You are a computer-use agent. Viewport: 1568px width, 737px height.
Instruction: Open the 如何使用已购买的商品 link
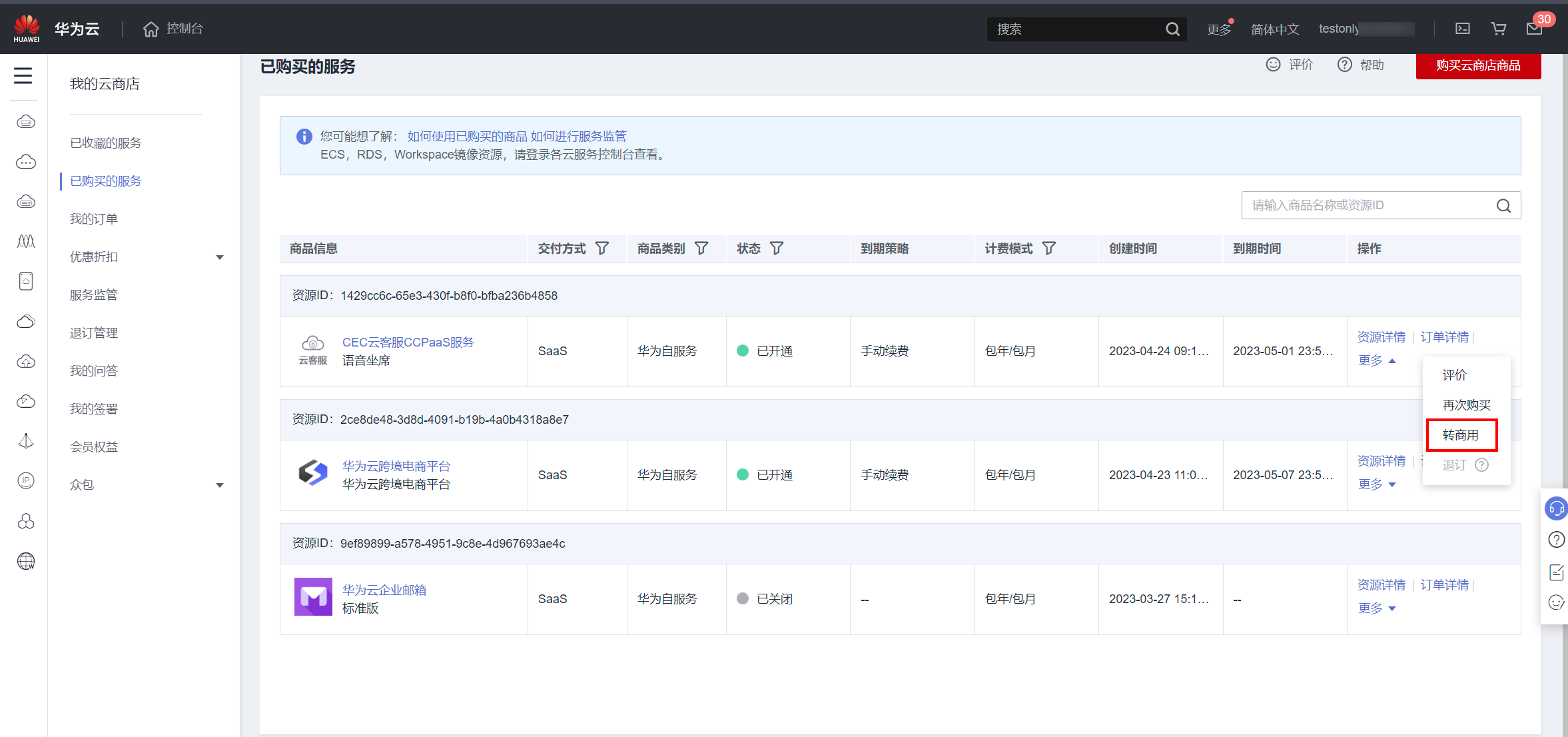tap(467, 137)
